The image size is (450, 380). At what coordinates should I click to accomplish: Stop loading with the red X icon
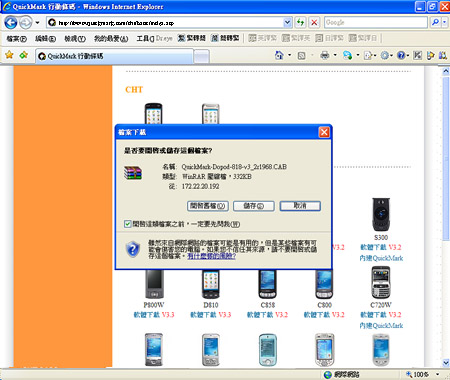(x=314, y=23)
